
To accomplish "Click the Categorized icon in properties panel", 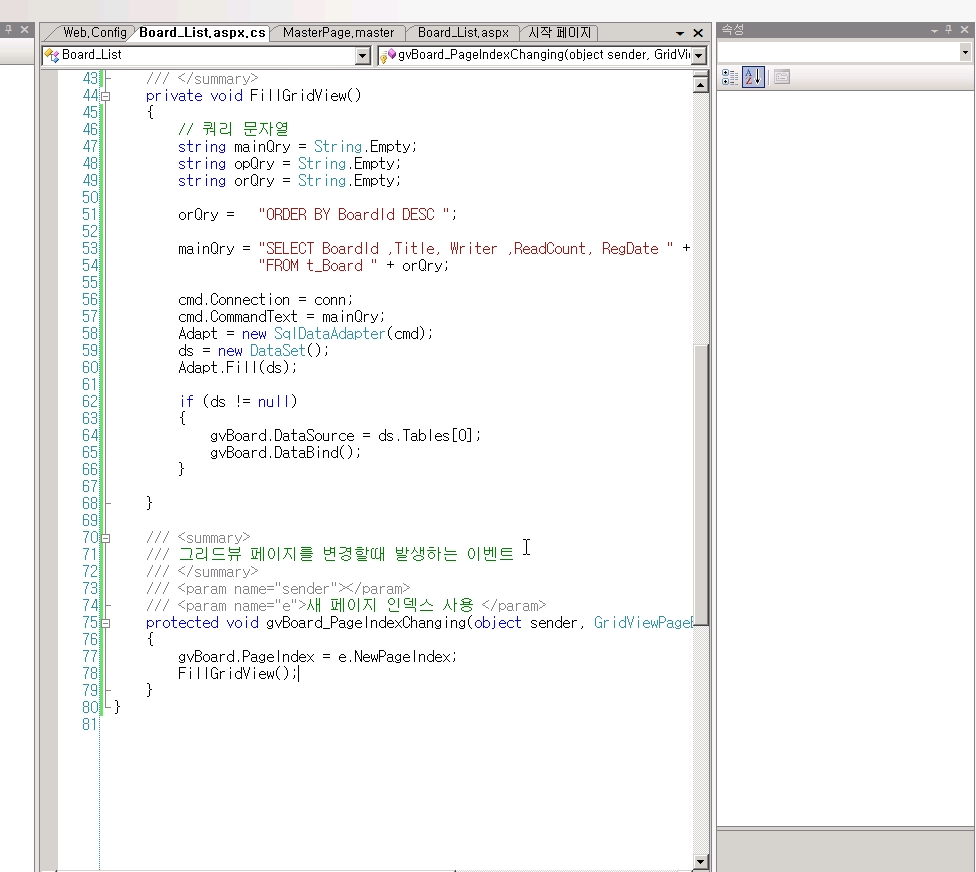I will click(x=730, y=77).
